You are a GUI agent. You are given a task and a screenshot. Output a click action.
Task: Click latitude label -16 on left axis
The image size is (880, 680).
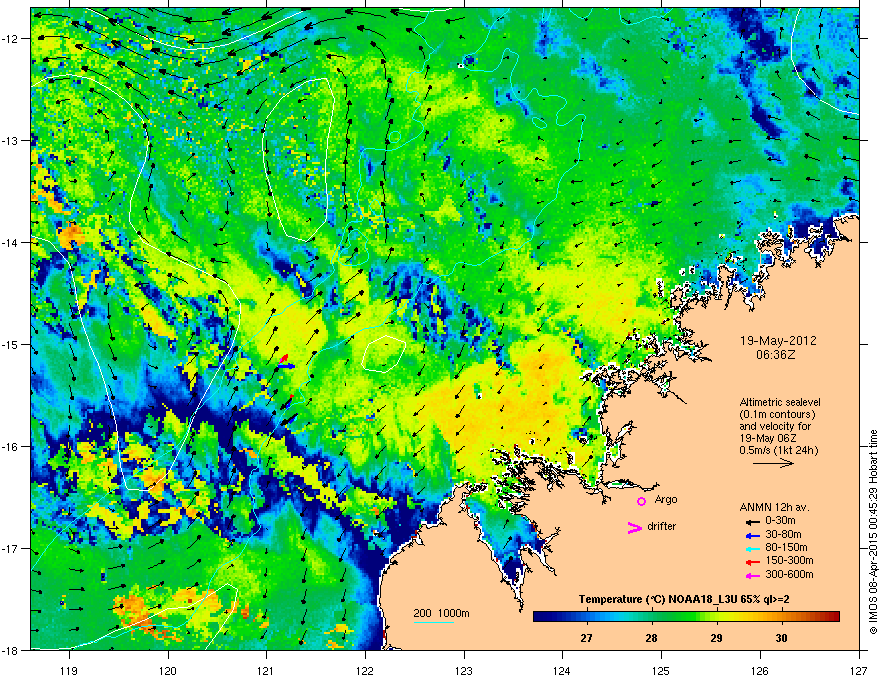(x=11, y=447)
